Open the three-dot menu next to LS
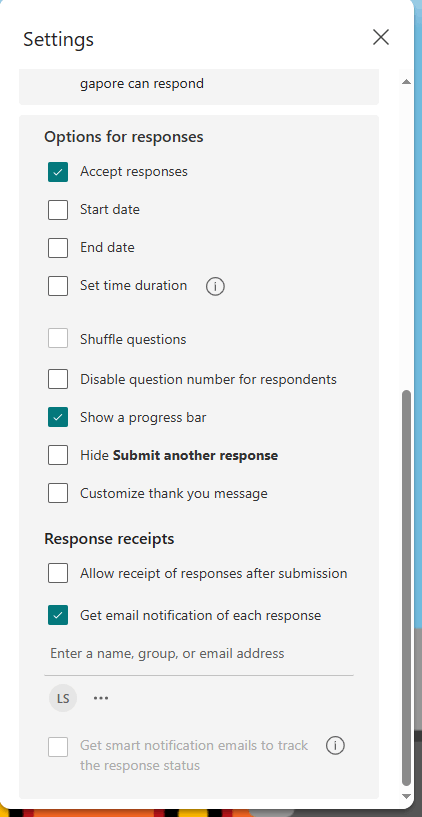This screenshot has height=817, width=422. 101,698
